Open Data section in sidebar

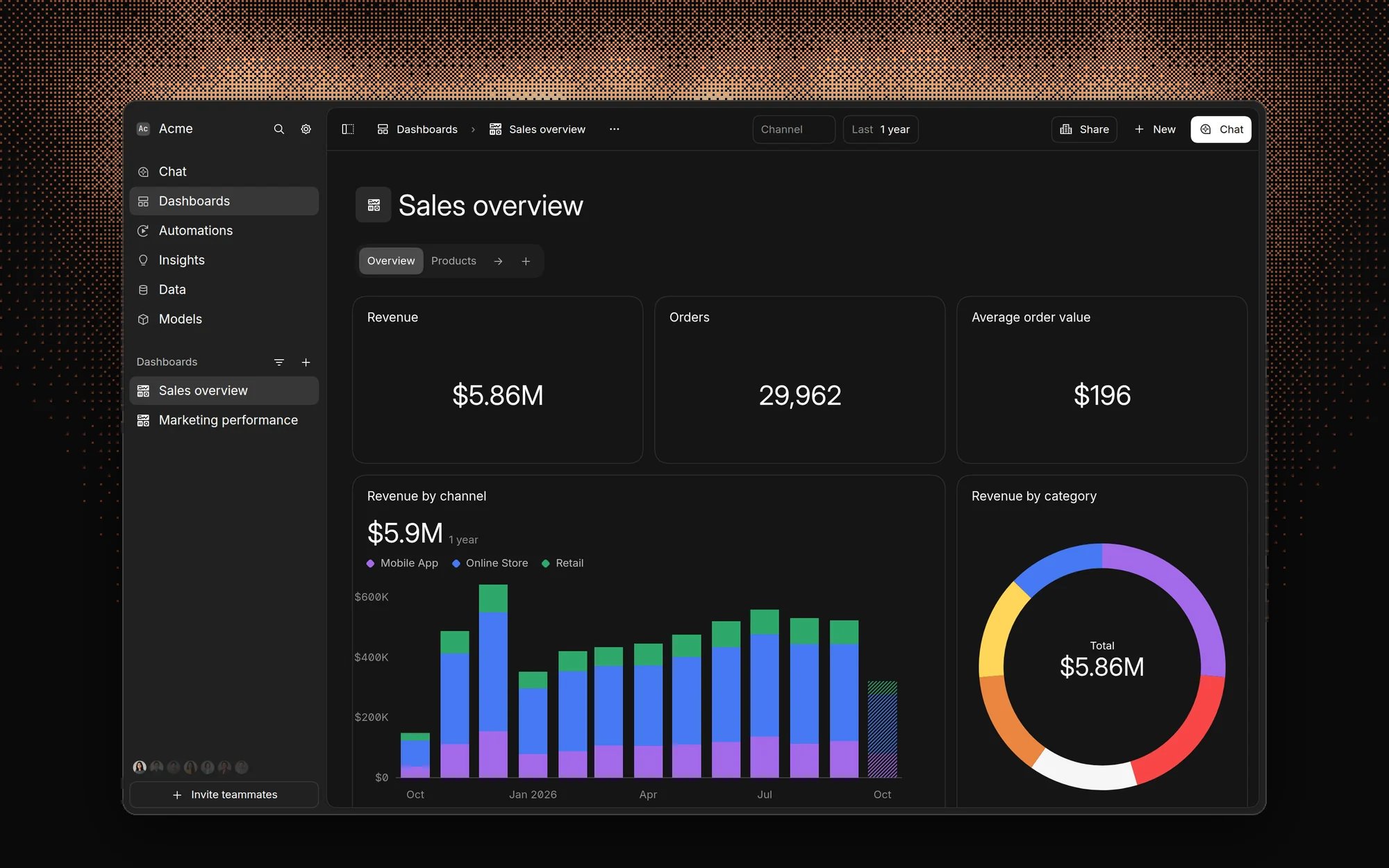[x=224, y=290]
